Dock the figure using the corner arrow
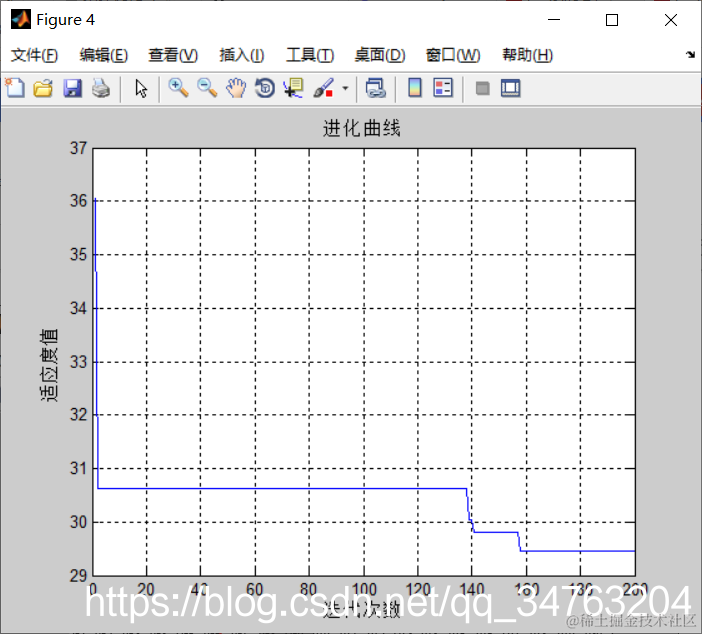This screenshot has width=702, height=634. point(690,55)
